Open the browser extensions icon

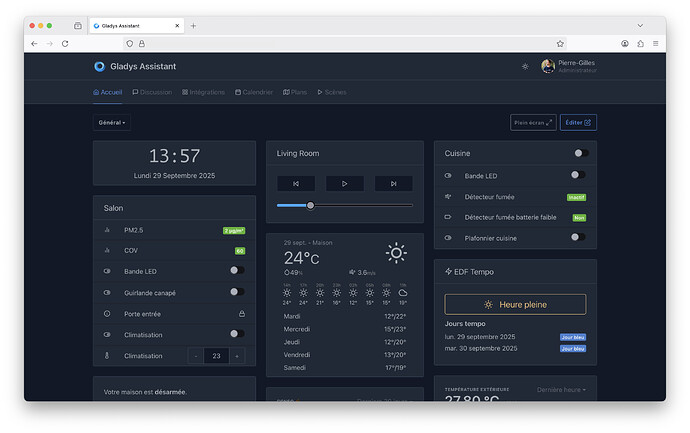coord(640,43)
